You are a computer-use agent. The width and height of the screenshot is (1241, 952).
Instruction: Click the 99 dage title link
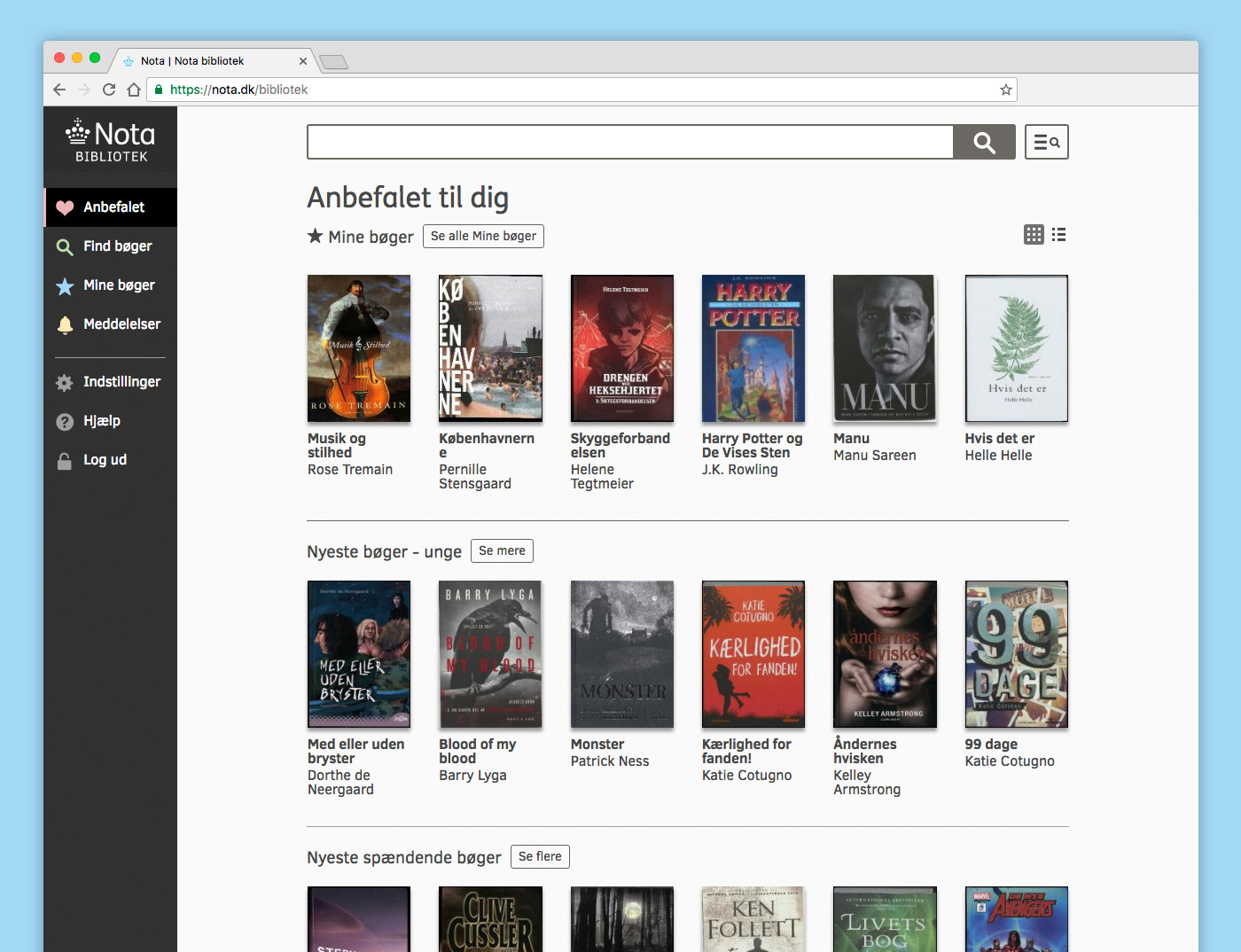(x=991, y=745)
